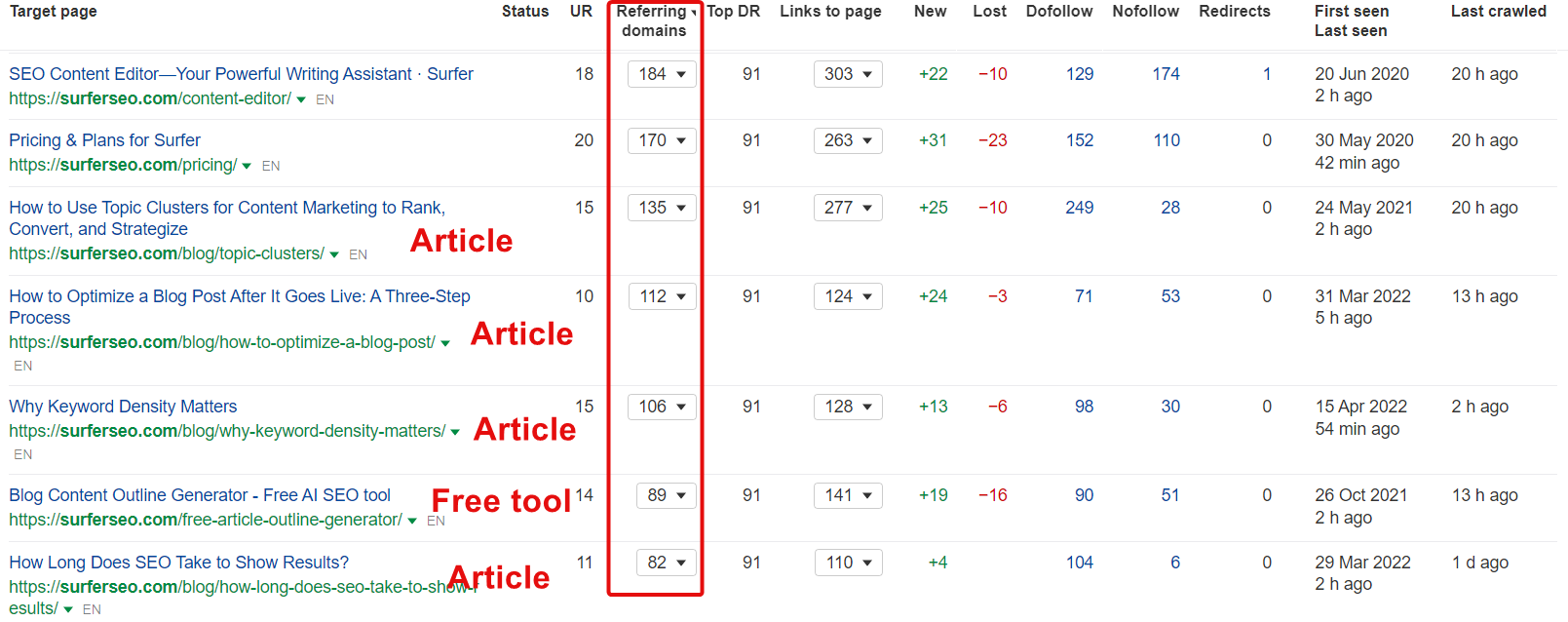Visit surferseo.com/content-editor/ URL
The image size is (1568, 622).
(150, 98)
